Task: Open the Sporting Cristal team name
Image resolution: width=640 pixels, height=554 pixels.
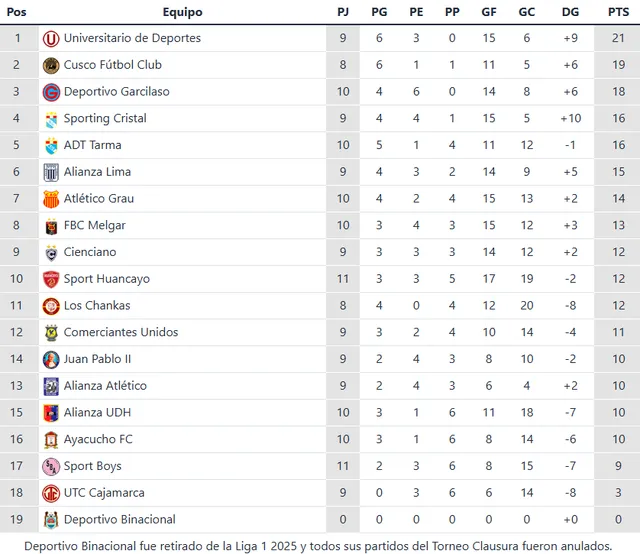Action: tap(105, 118)
